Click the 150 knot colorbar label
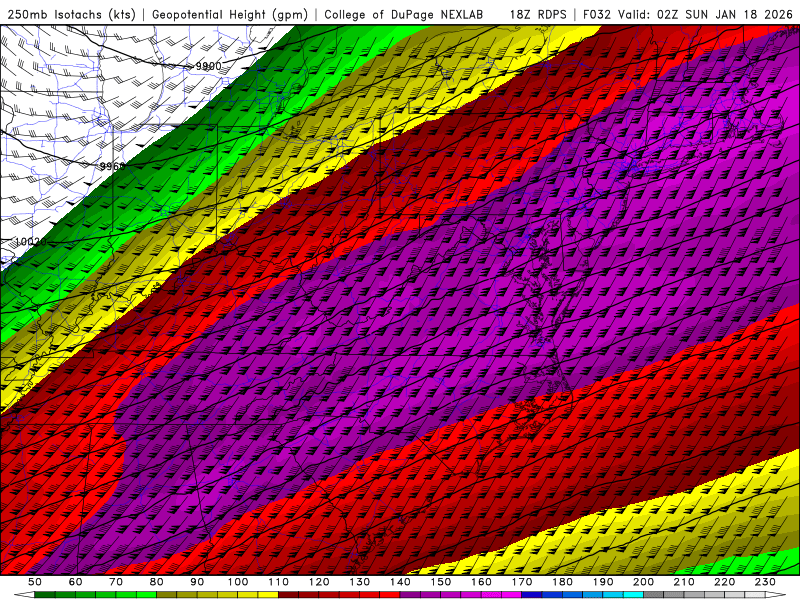This screenshot has height=600, width=800. click(441, 582)
